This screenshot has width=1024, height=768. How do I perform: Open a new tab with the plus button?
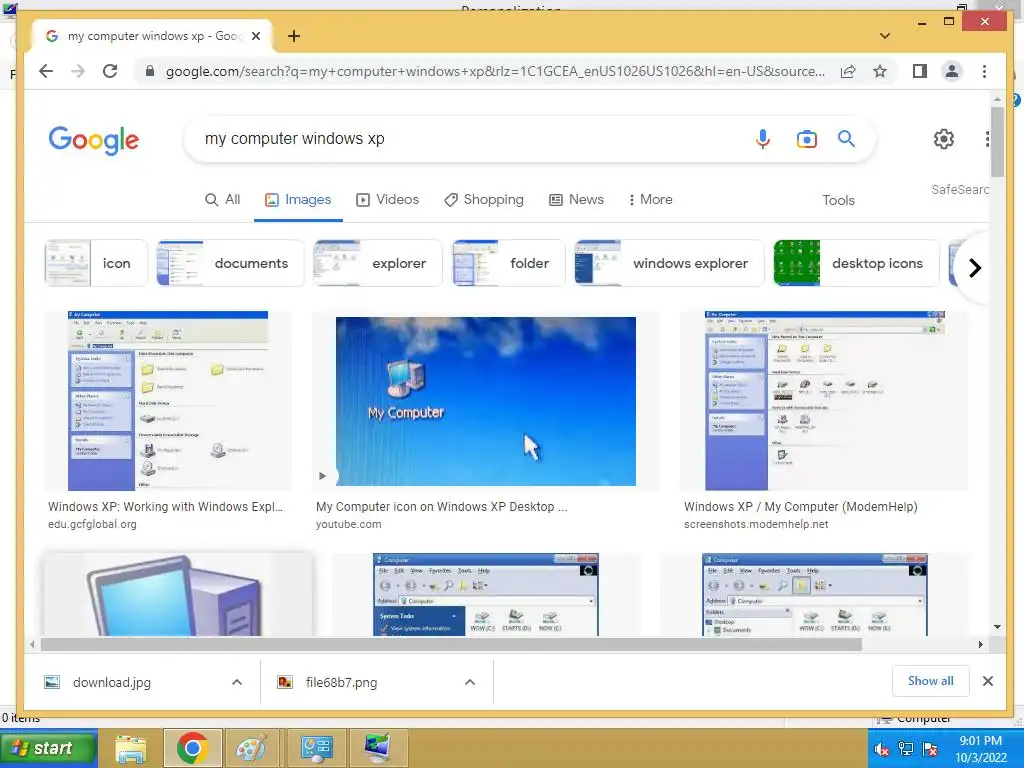[294, 36]
